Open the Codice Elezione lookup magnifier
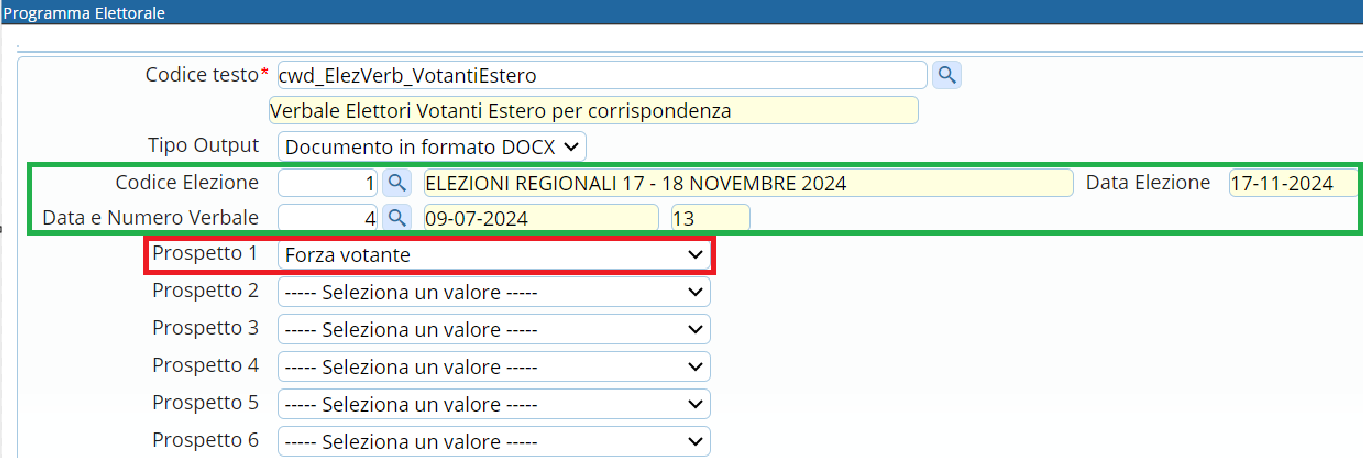1363x458 pixels. (397, 182)
